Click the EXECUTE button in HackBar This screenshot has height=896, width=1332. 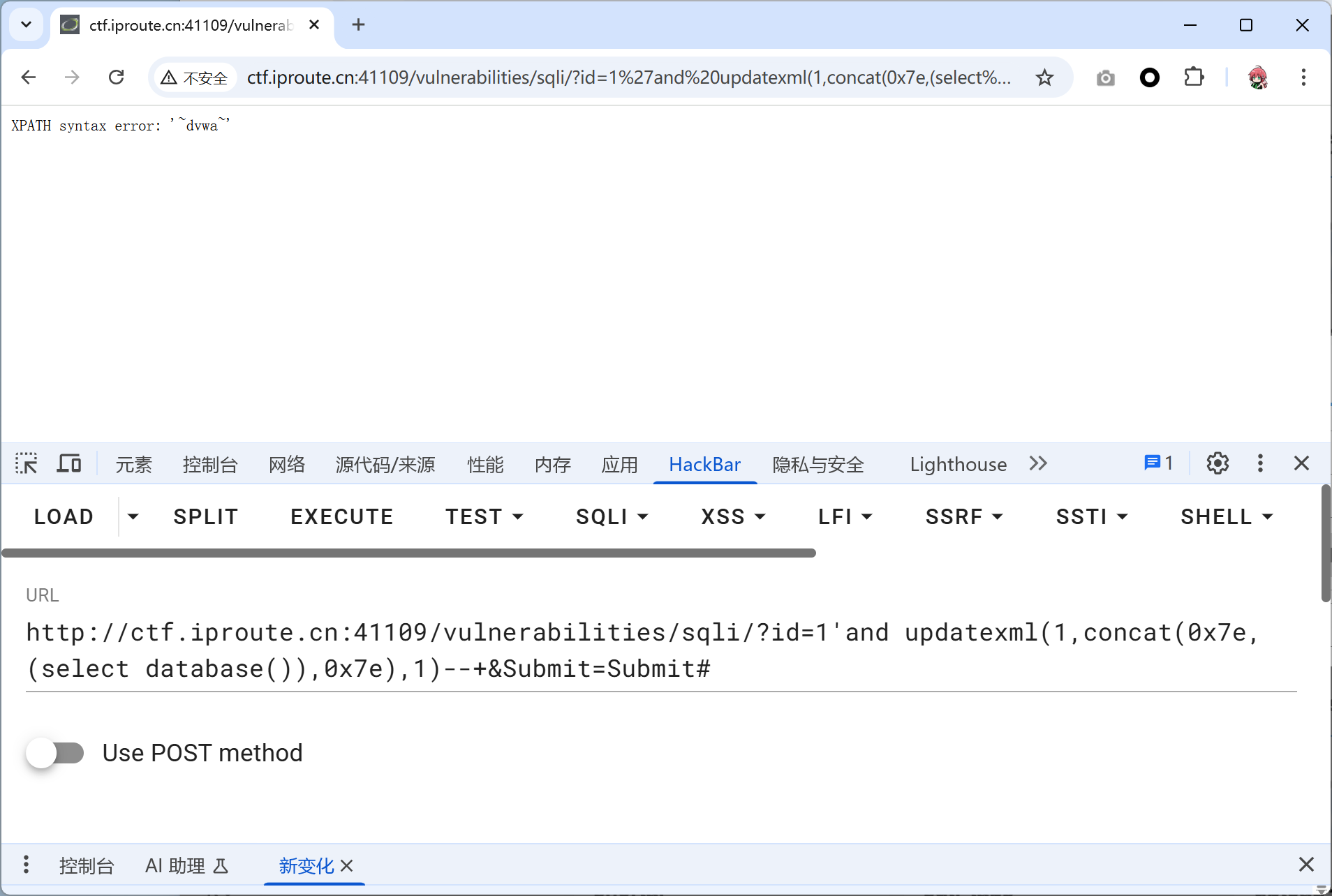pyautogui.click(x=341, y=516)
